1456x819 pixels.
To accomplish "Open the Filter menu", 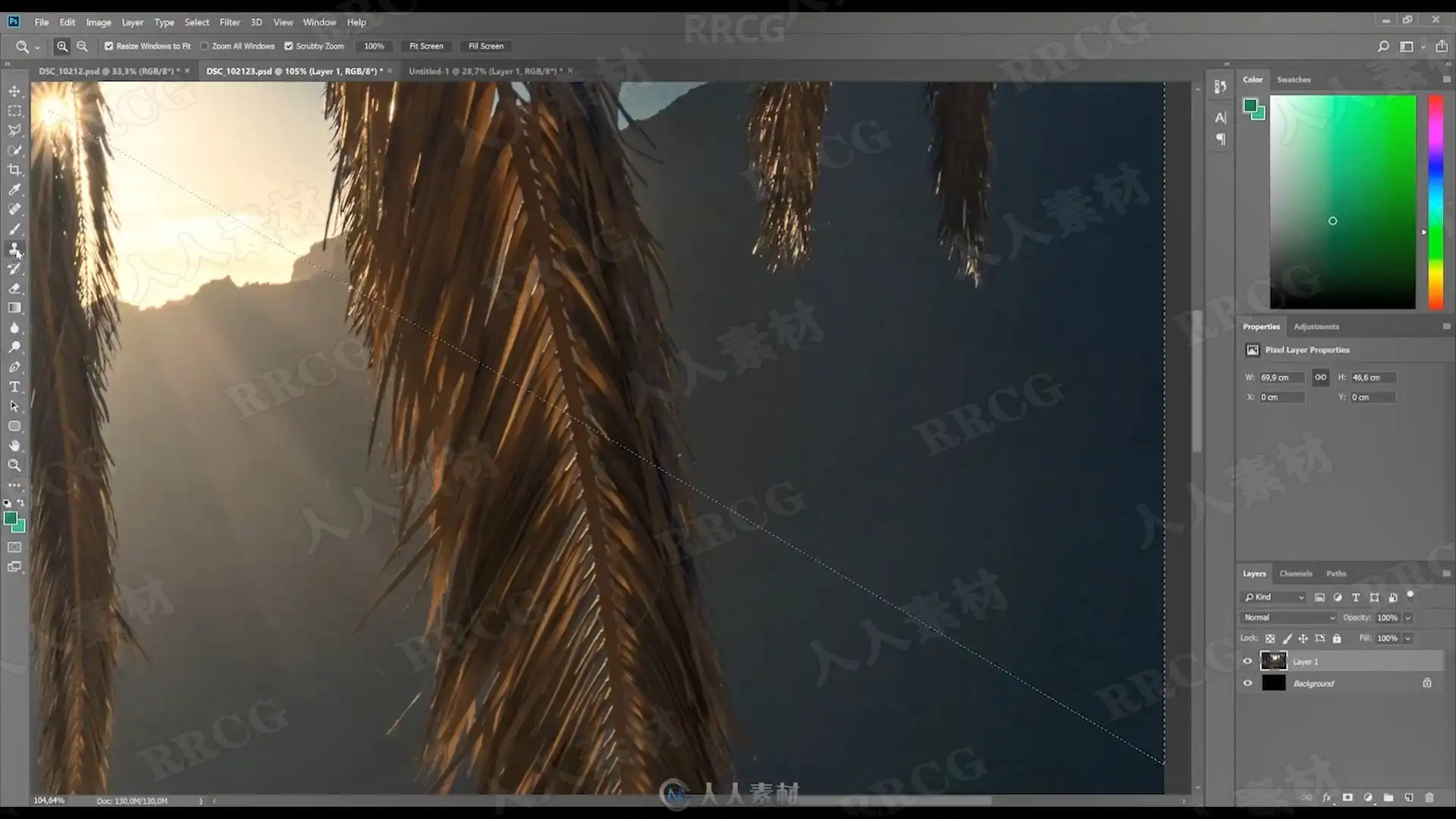I will click(x=229, y=22).
